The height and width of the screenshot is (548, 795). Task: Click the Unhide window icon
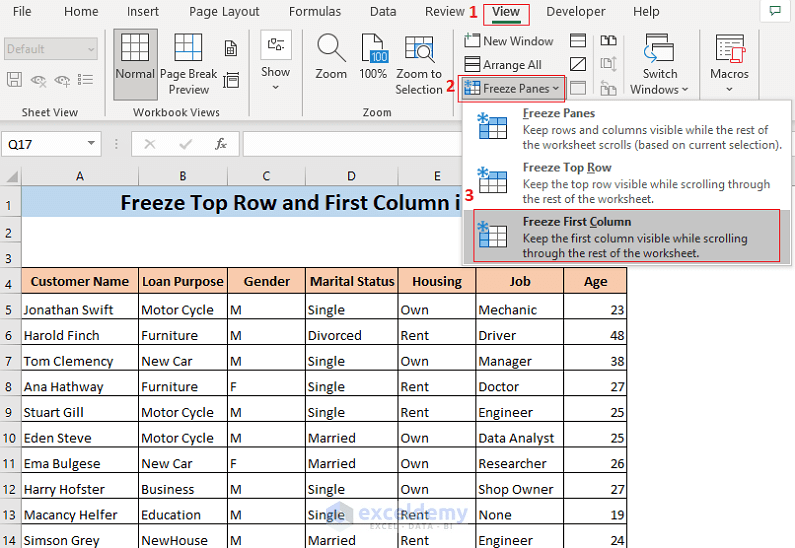[578, 88]
